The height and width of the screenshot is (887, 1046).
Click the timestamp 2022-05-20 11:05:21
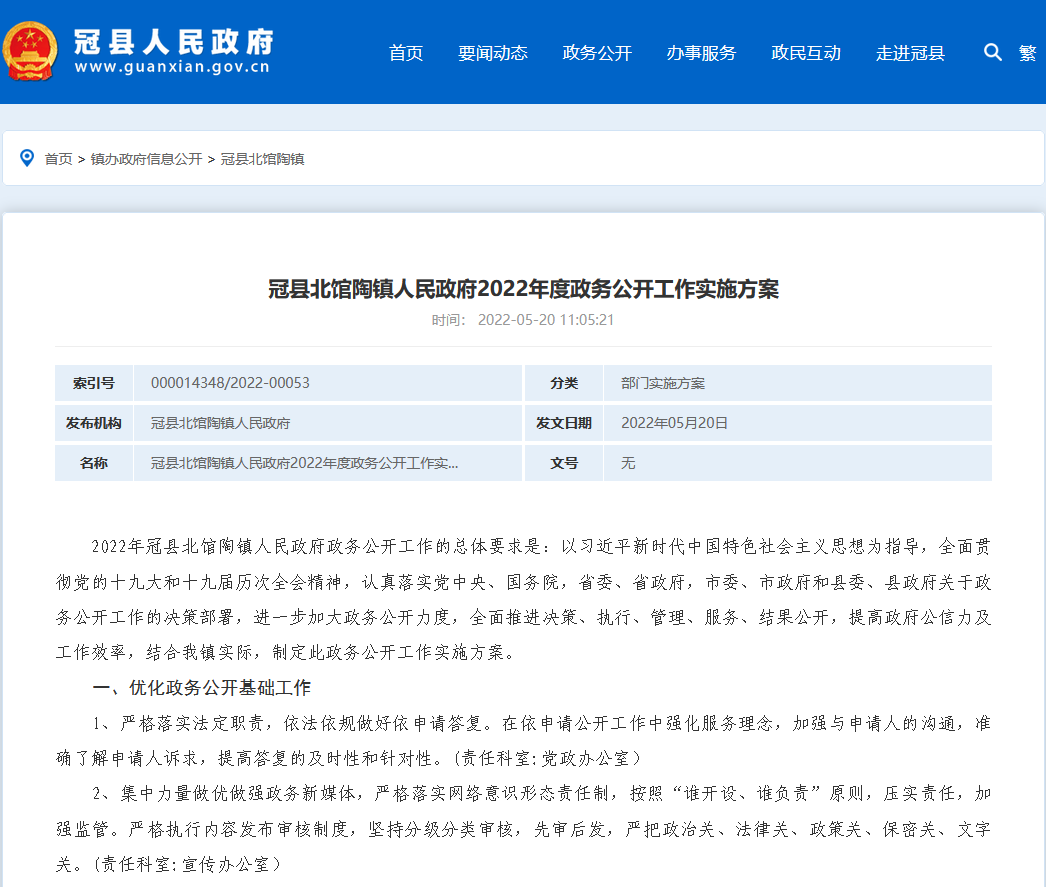point(546,320)
